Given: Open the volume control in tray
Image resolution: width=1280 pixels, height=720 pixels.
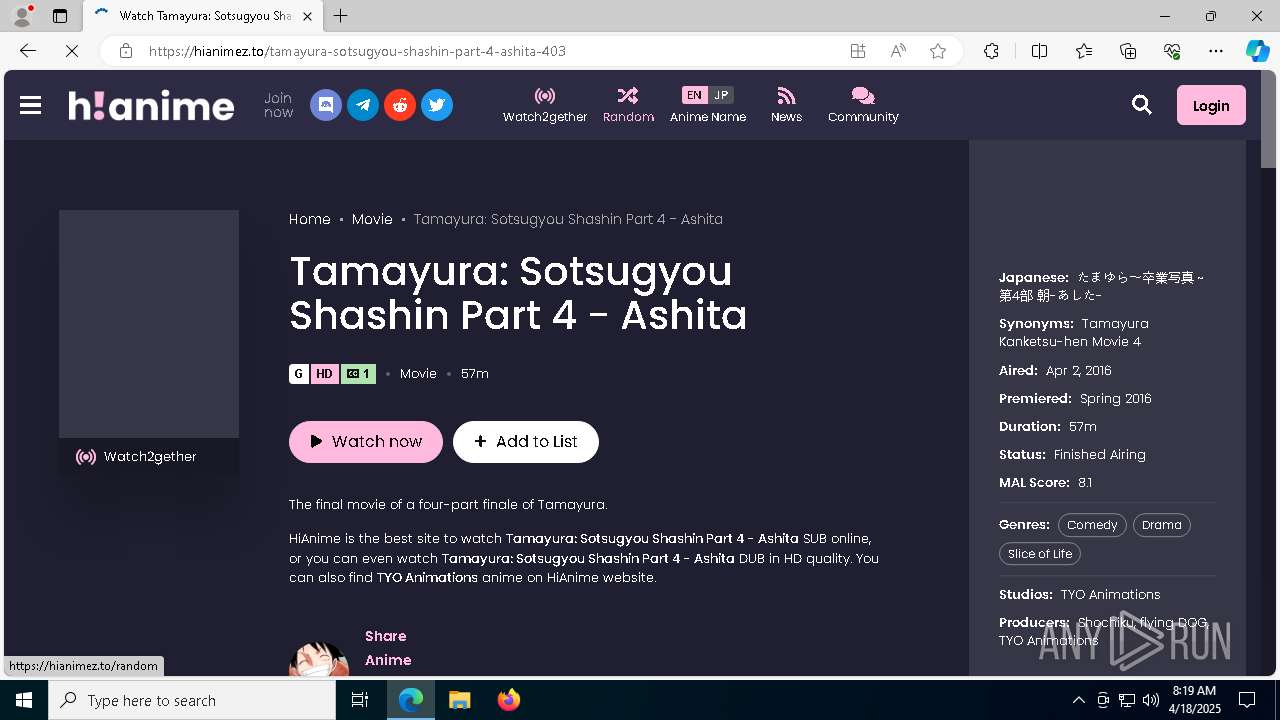Looking at the screenshot, I should coord(1150,700).
